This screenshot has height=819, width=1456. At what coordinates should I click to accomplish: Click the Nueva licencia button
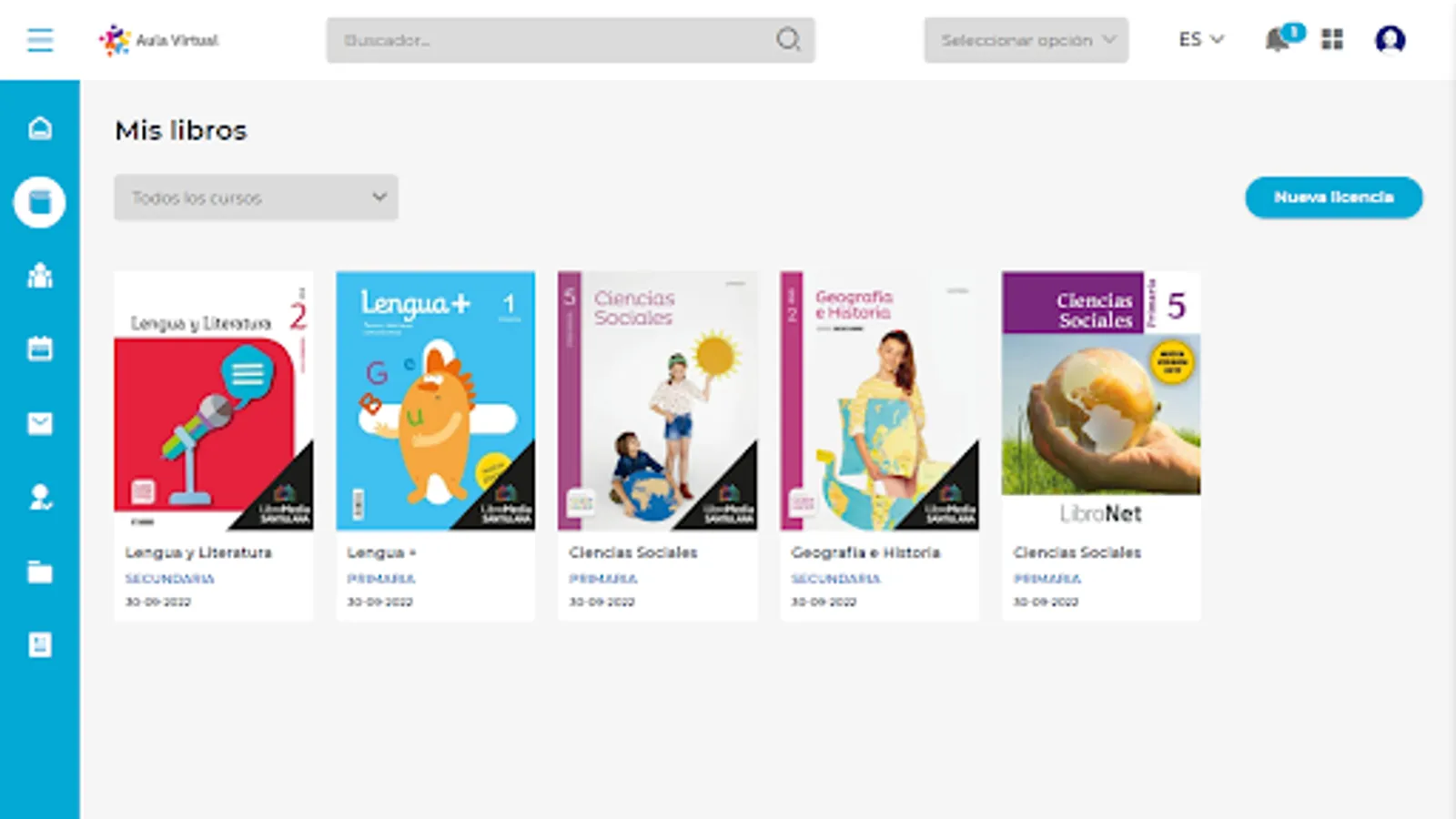pyautogui.click(x=1333, y=197)
